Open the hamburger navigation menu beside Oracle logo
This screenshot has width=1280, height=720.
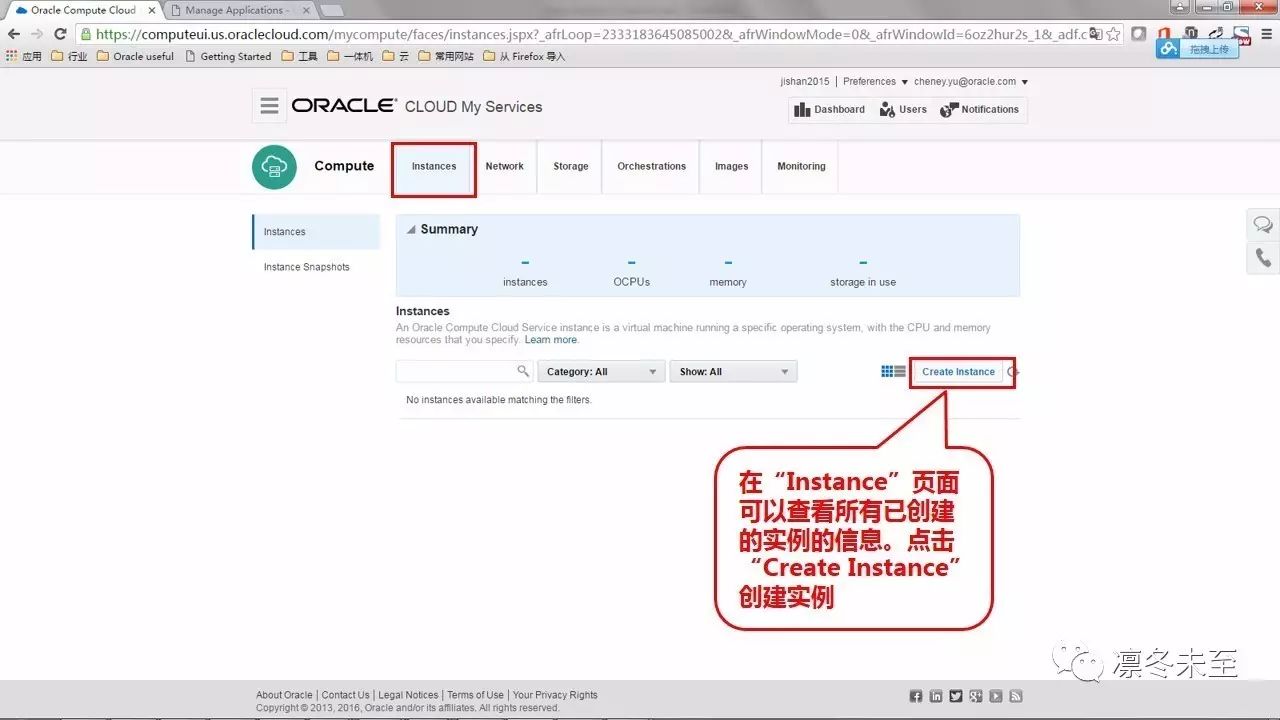pyautogui.click(x=269, y=106)
